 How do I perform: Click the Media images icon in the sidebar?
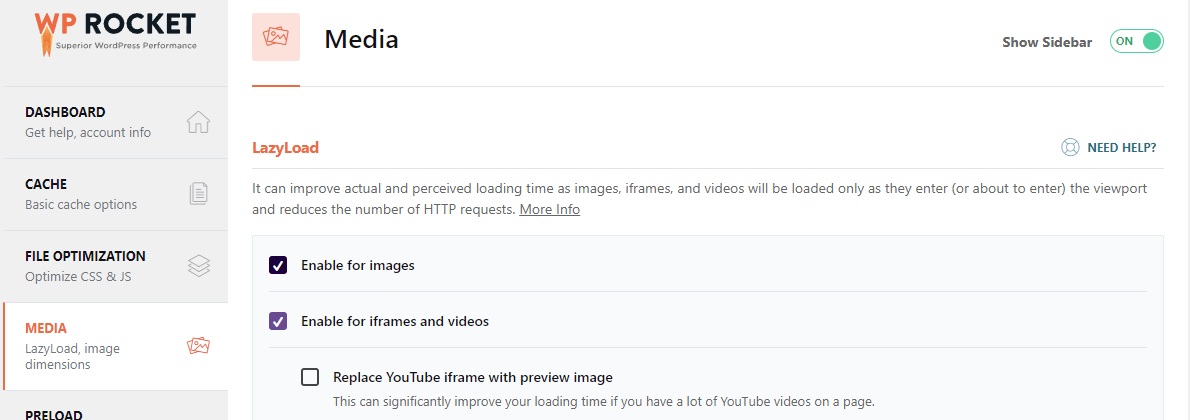point(198,346)
